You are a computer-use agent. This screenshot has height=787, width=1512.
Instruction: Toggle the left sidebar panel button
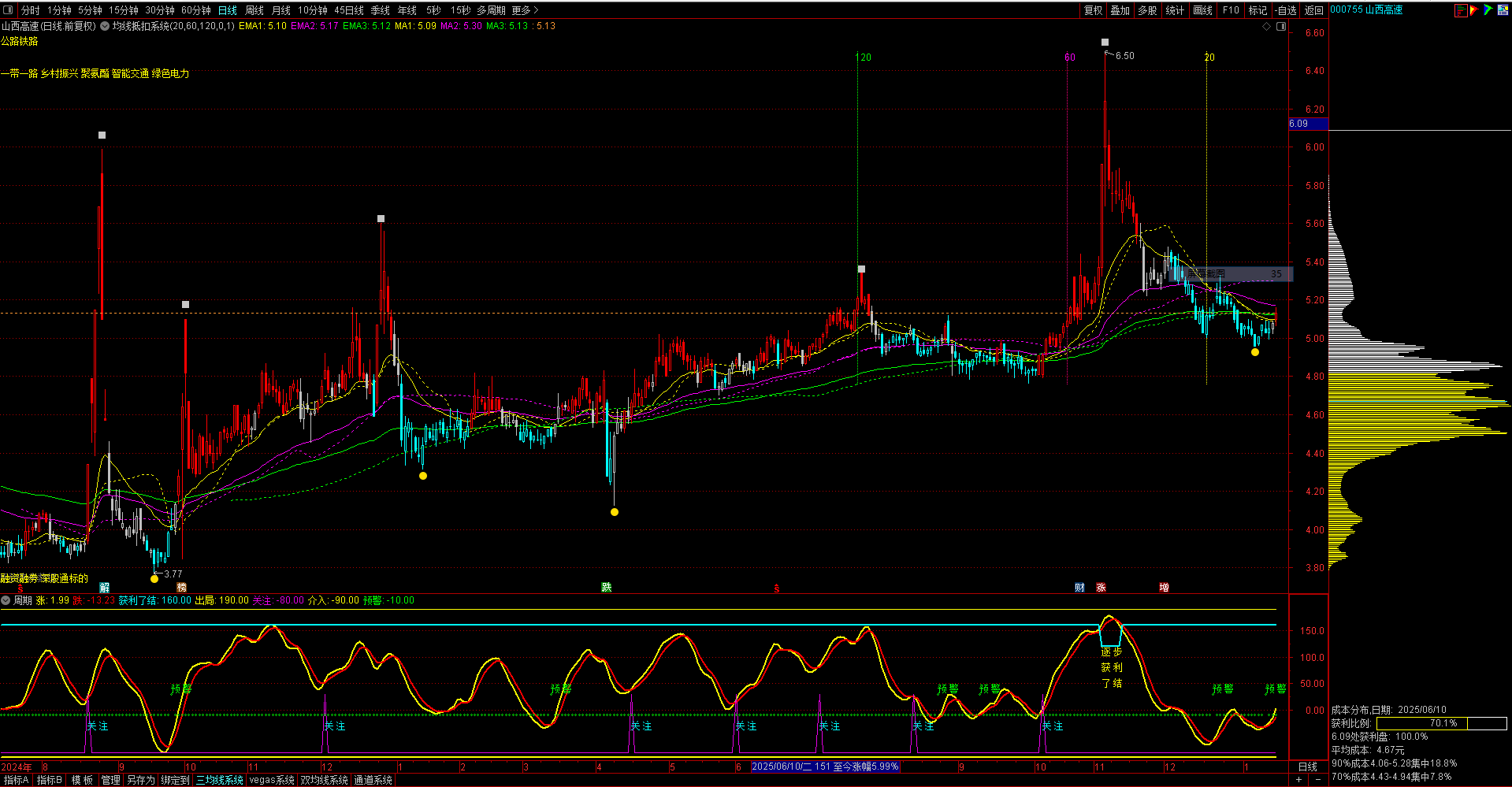click(9, 10)
